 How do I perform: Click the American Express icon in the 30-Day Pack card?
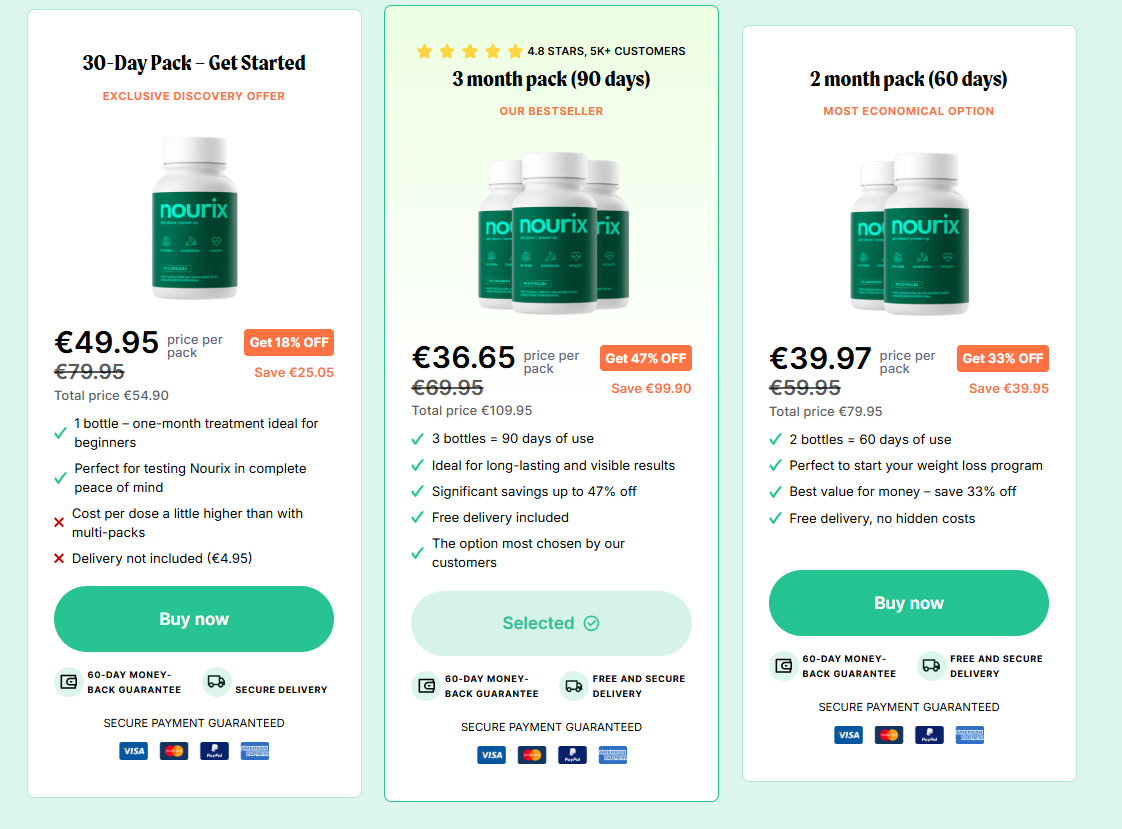[255, 751]
